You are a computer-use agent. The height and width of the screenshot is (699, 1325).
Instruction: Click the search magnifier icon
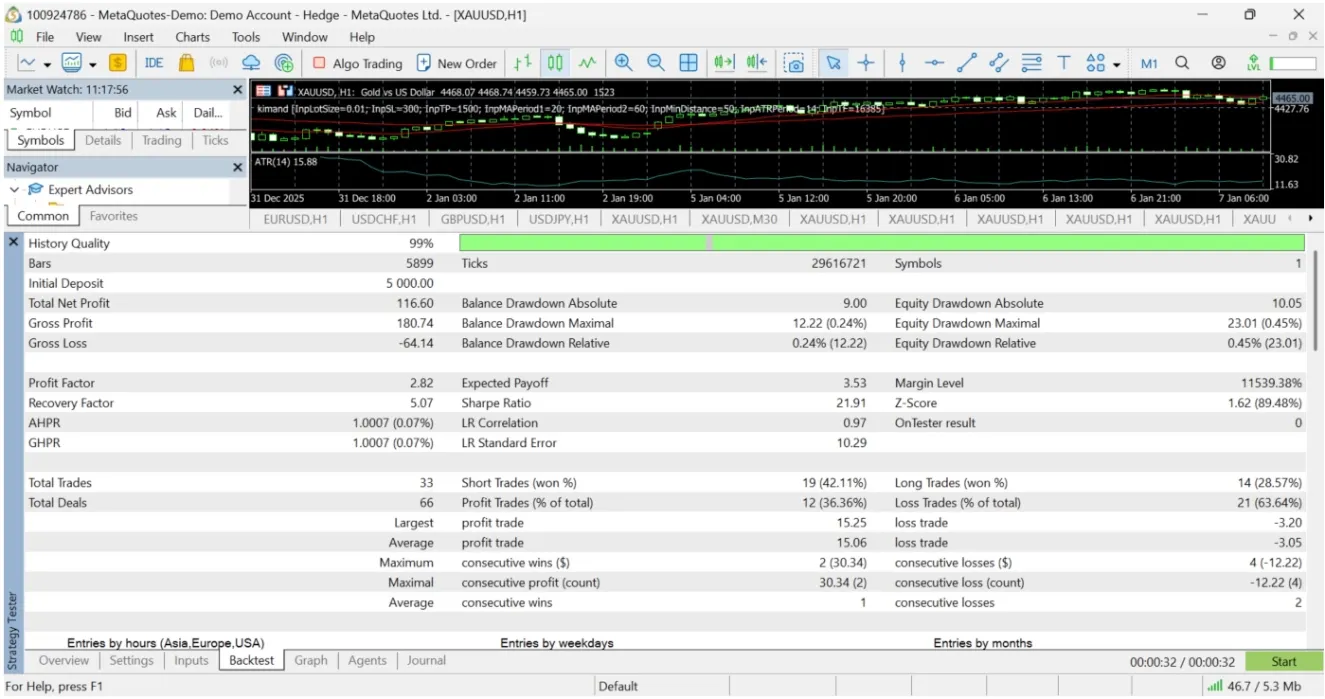click(1182, 63)
